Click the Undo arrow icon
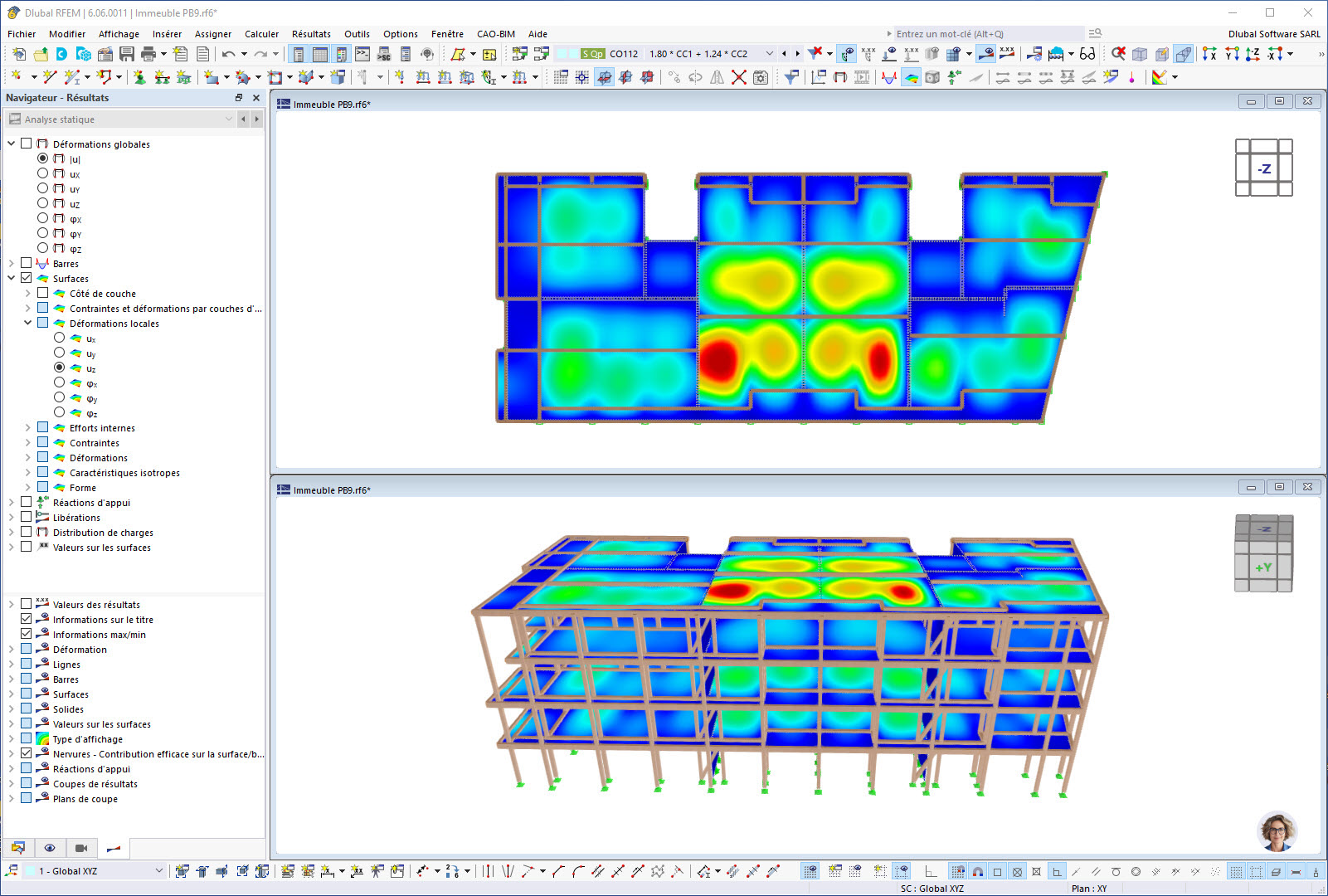 227,54
